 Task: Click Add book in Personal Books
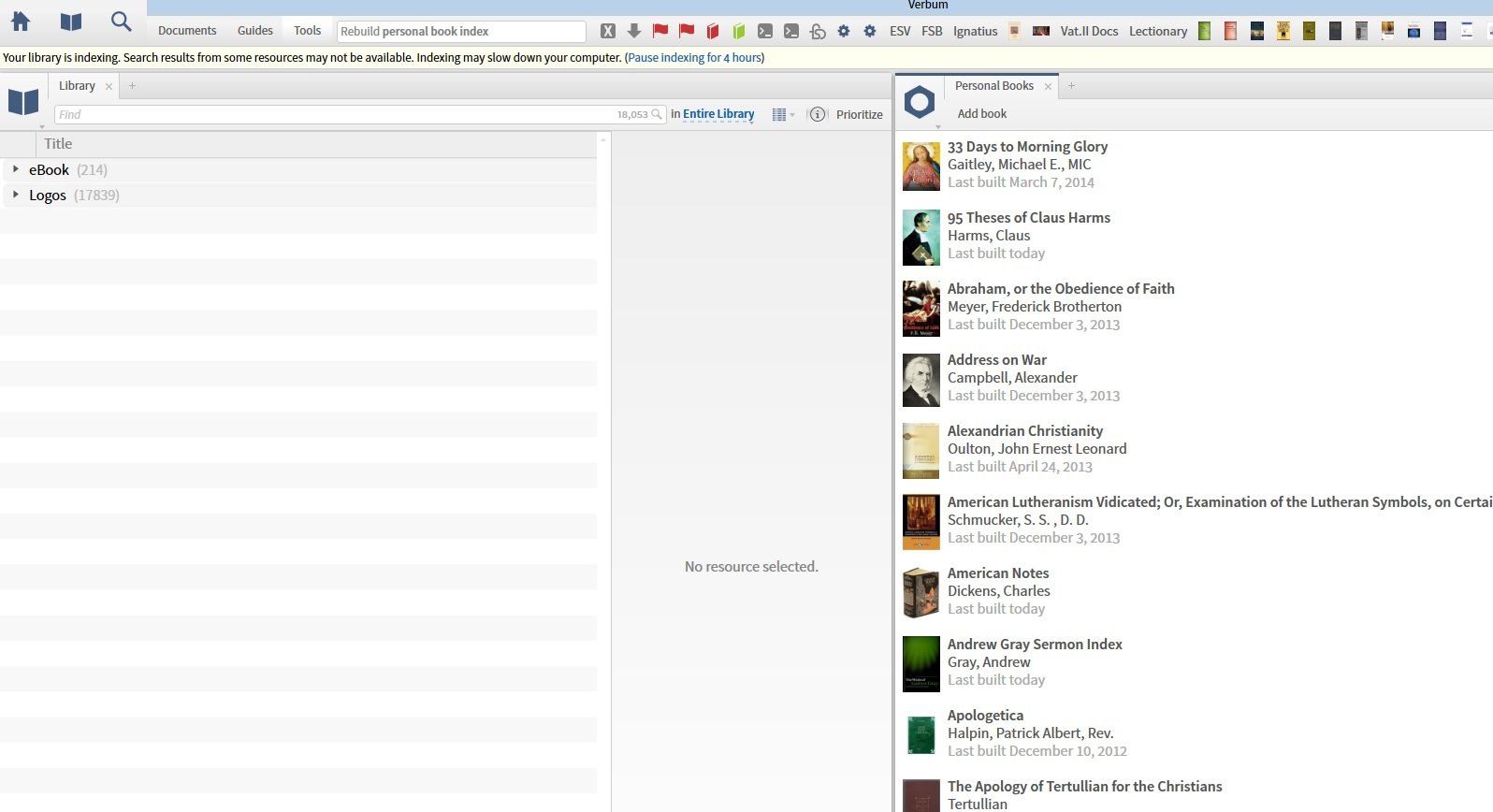pyautogui.click(x=982, y=113)
